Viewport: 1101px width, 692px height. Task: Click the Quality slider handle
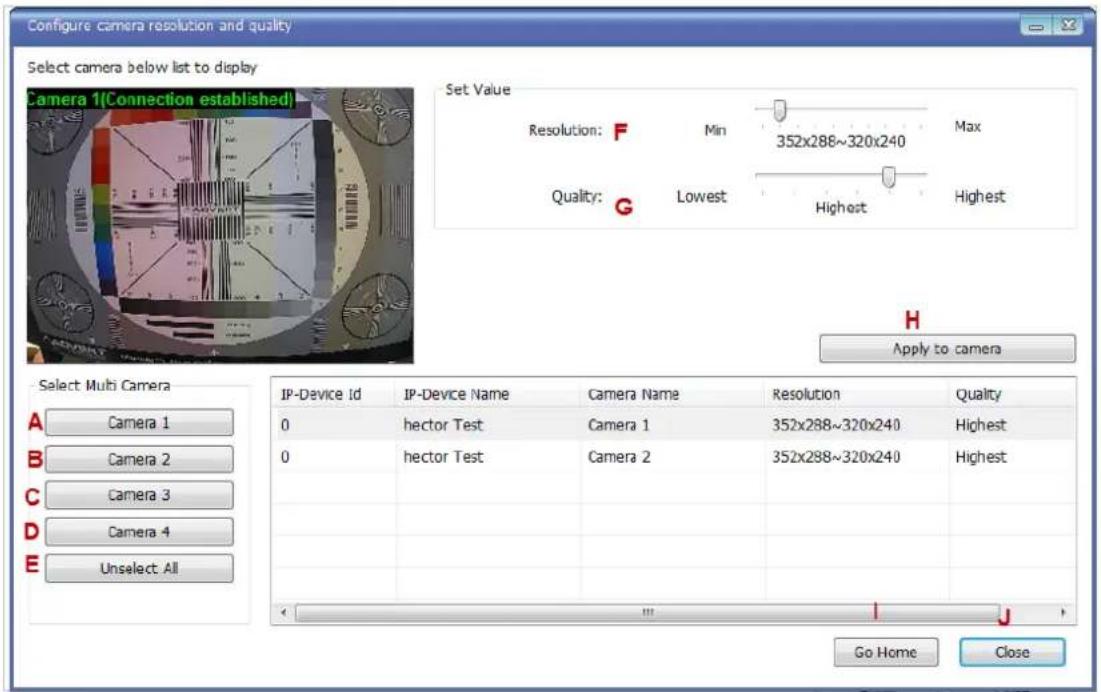888,176
